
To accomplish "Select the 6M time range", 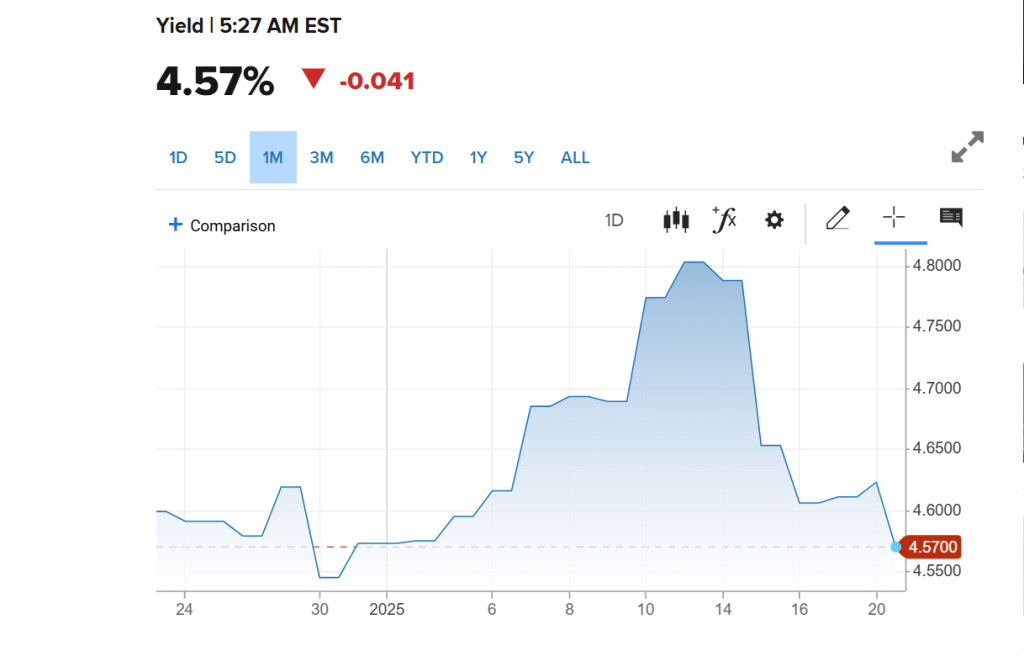I will click(x=372, y=157).
